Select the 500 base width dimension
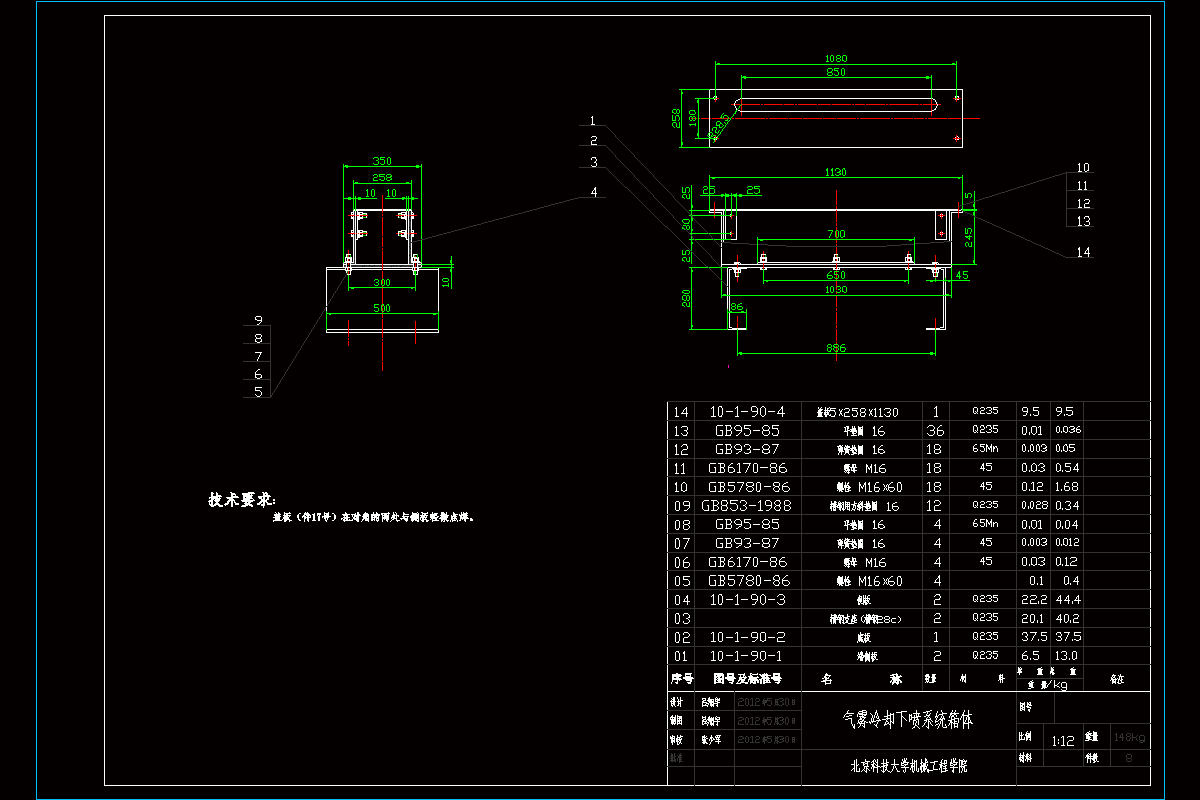1200x800 pixels. [381, 308]
